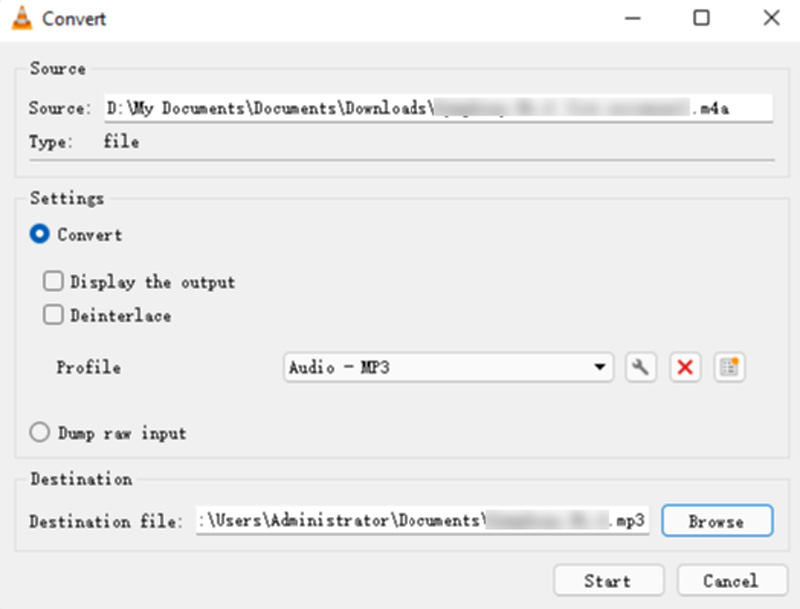Cancel the conversion dialog
Viewport: 800px width, 609px height.
click(730, 581)
